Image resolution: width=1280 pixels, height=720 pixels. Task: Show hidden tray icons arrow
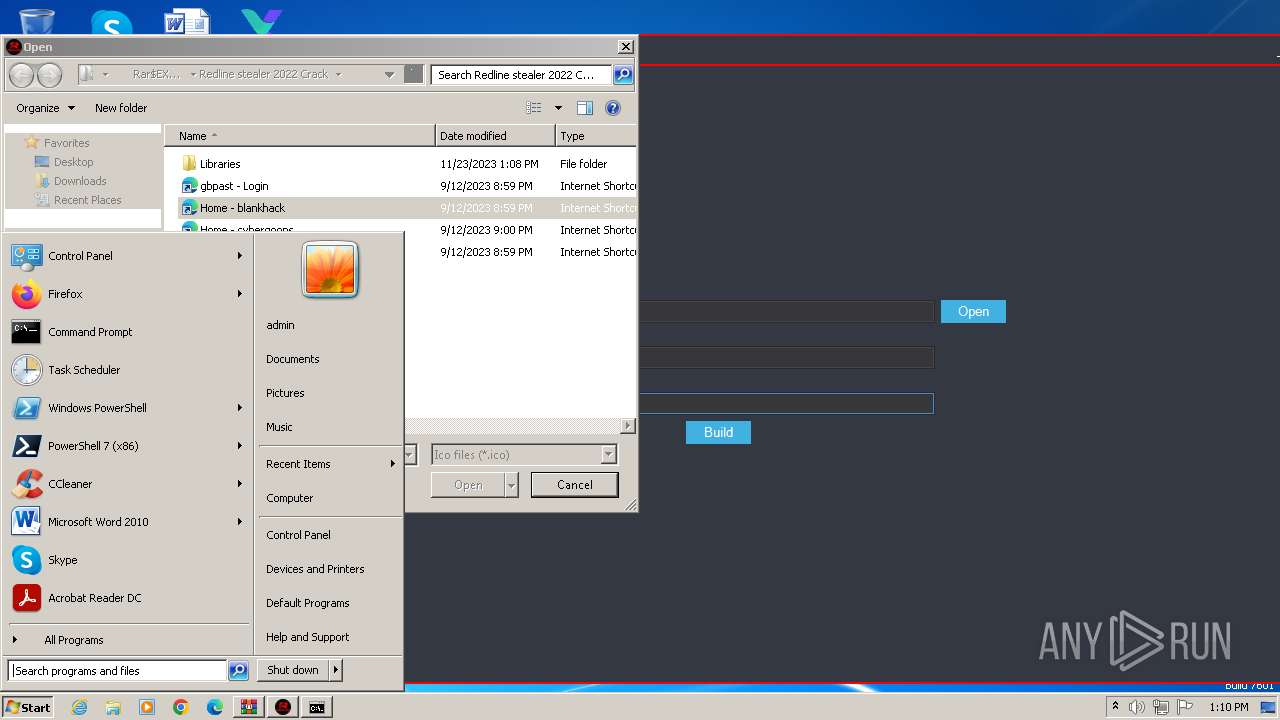click(x=1115, y=707)
